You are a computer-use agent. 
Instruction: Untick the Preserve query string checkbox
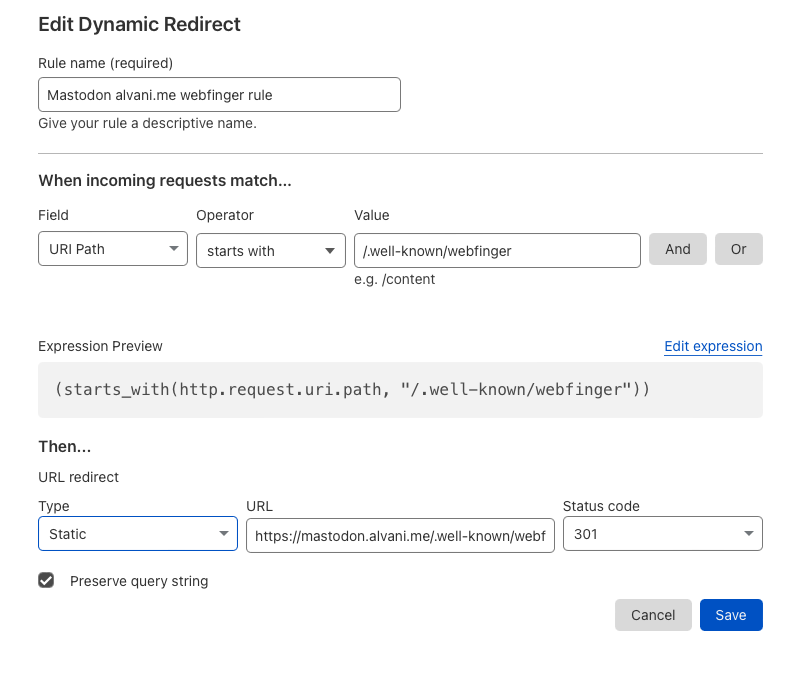pos(46,580)
